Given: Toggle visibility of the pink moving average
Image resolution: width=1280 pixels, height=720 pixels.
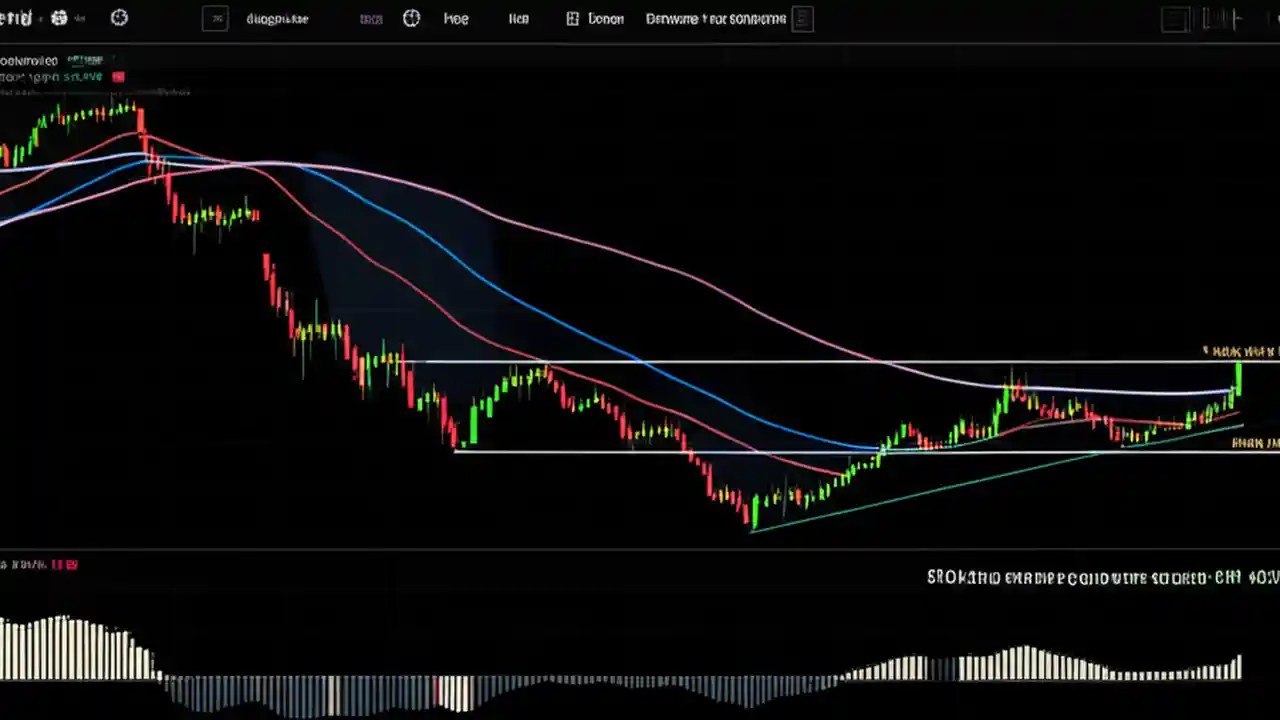Looking at the screenshot, I should (x=160, y=91).
